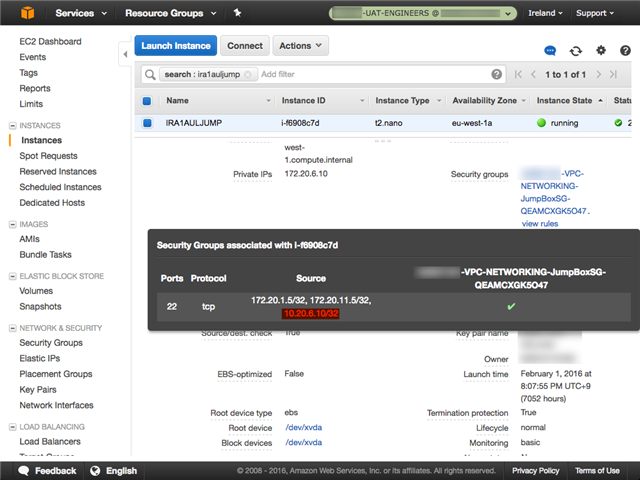Open Events in the sidebar

33,57
